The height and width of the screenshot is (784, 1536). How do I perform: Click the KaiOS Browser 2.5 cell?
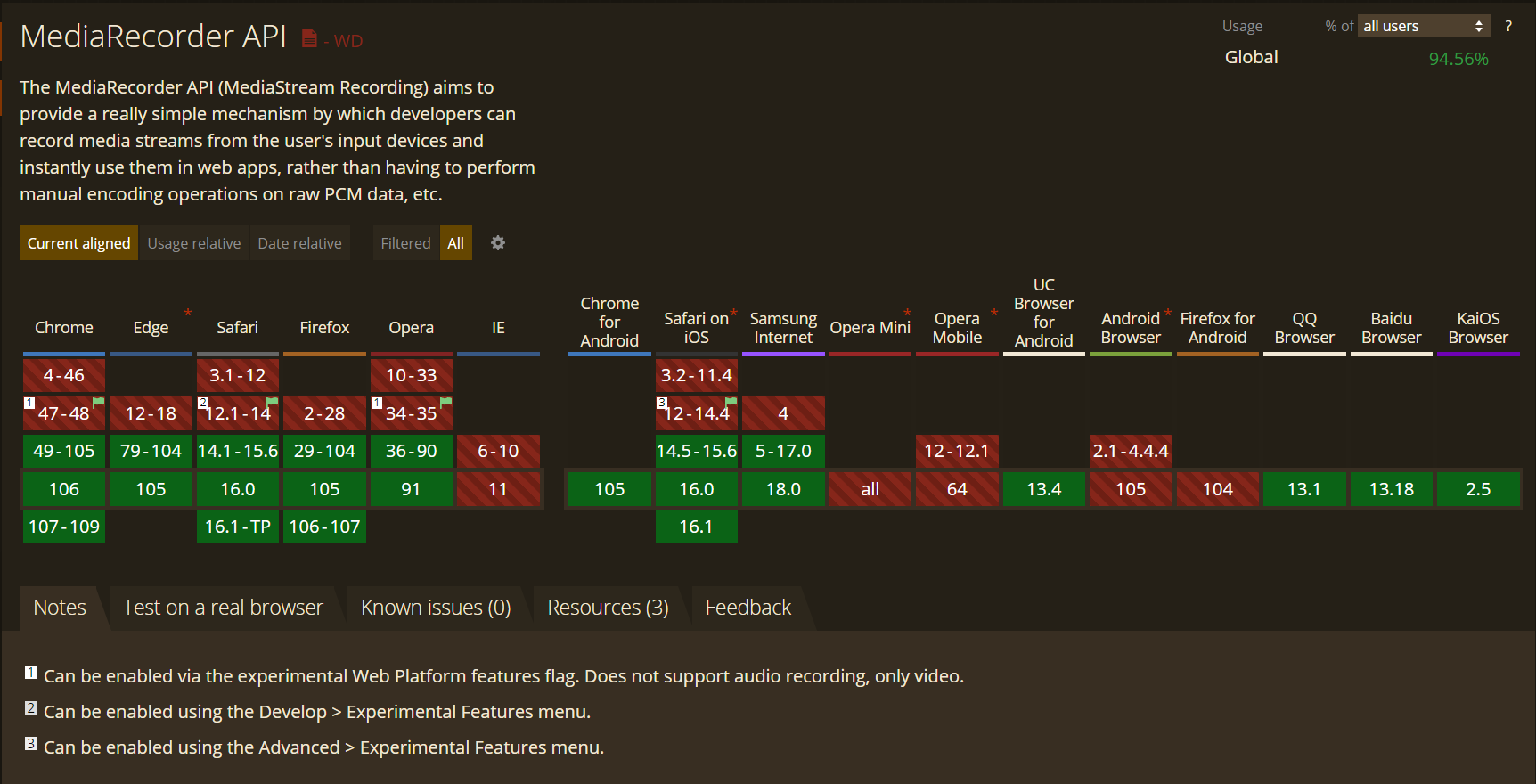pos(1478,489)
